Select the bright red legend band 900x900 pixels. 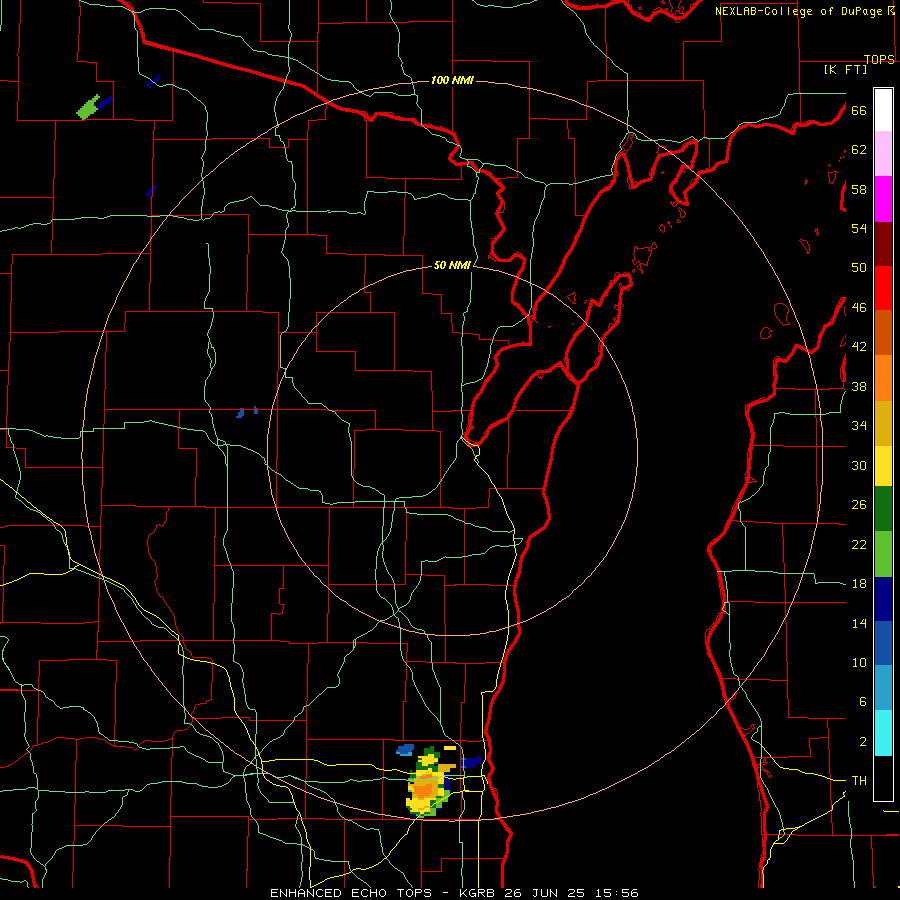click(883, 288)
